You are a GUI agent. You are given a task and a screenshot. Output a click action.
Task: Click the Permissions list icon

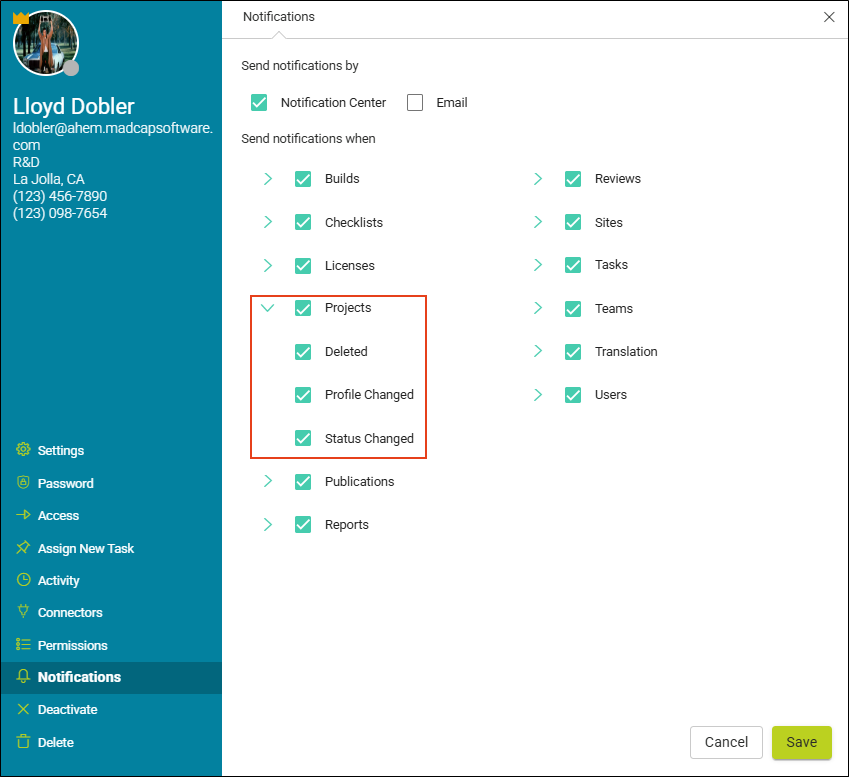coord(23,644)
